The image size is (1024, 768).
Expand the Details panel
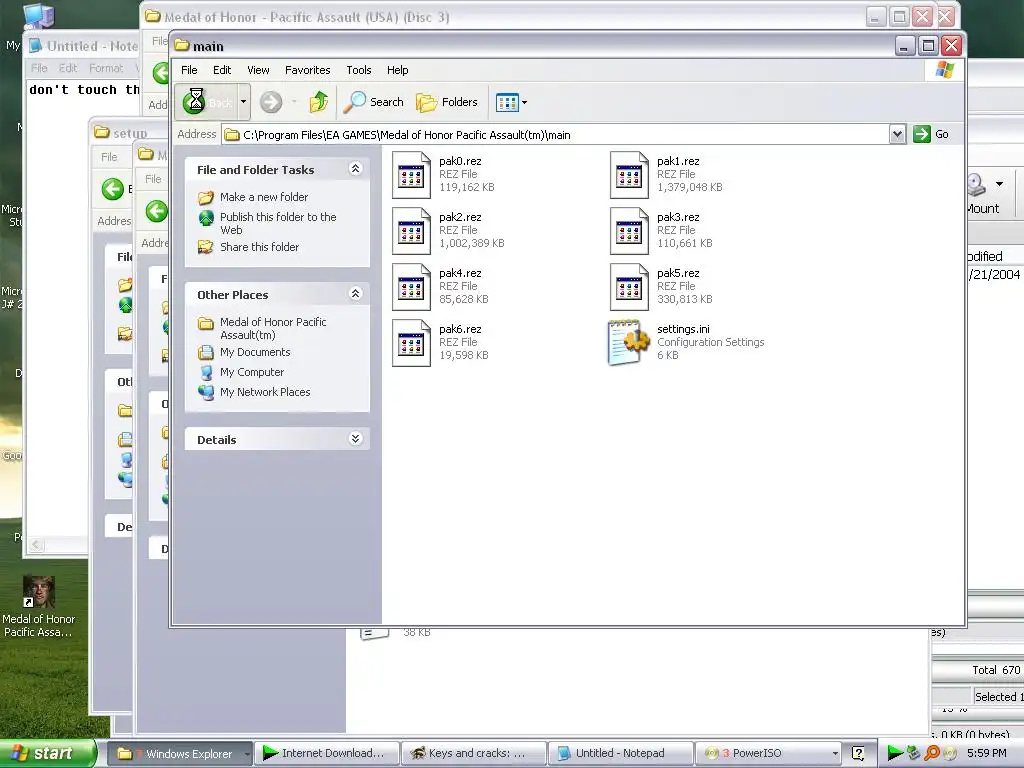click(355, 439)
